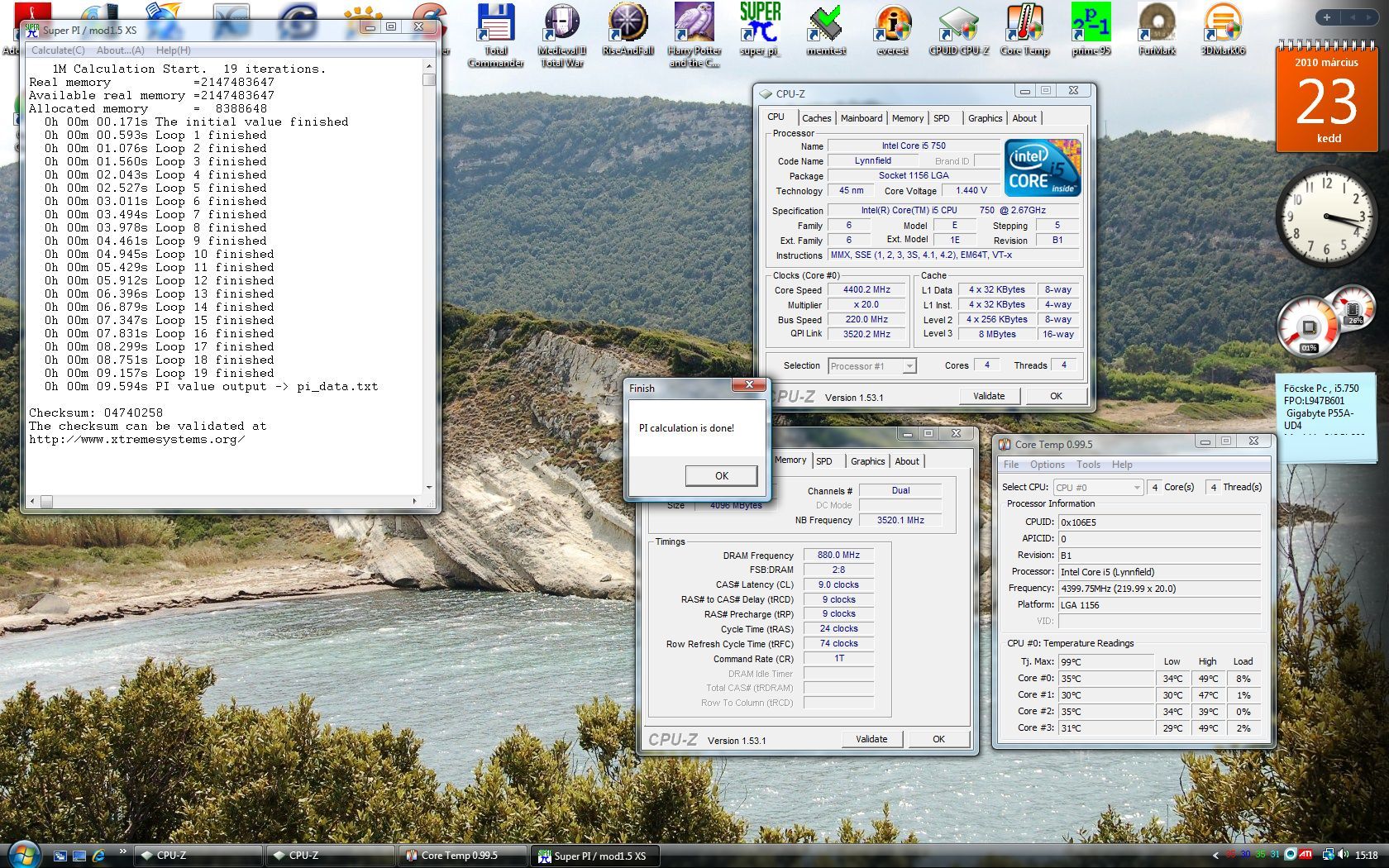Viewport: 1389px width, 868px height.
Task: Click the network tray icon
Action: 1328,855
